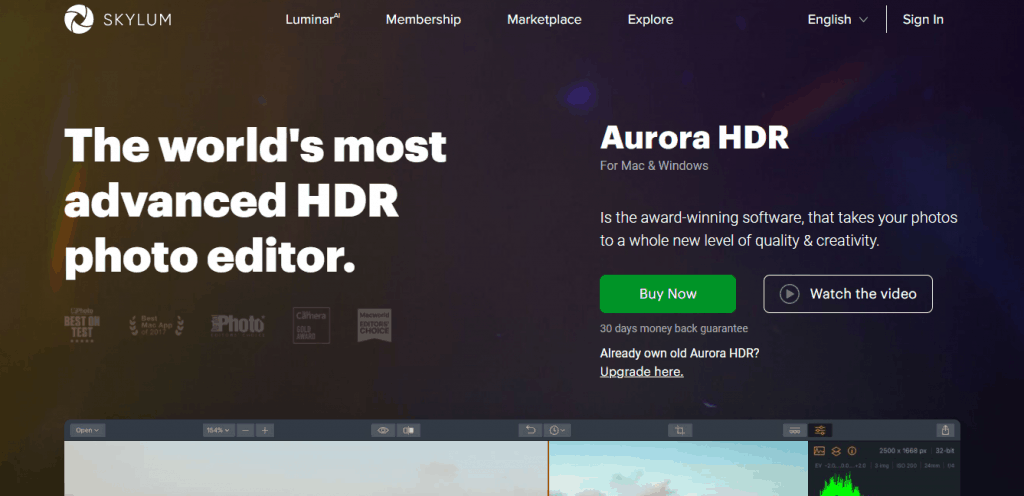The height and width of the screenshot is (496, 1024).
Task: Click the undo arrow in editor toolbar
Action: [x=532, y=430]
